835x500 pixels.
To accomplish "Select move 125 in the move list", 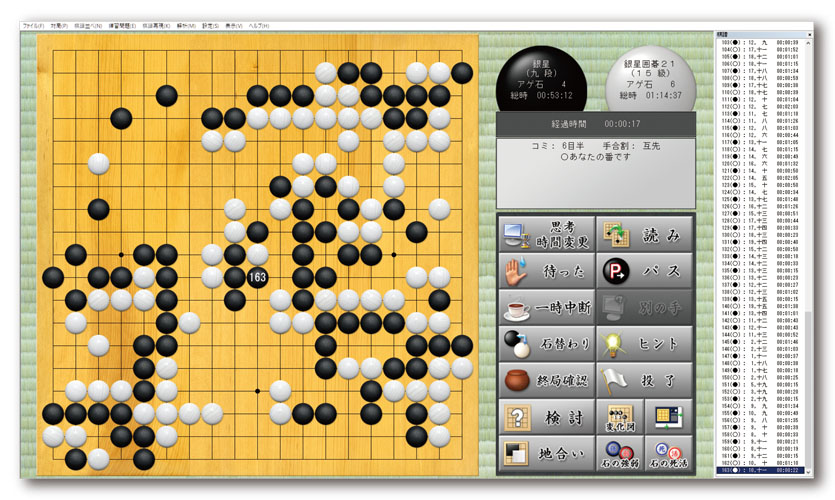I will [x=760, y=199].
